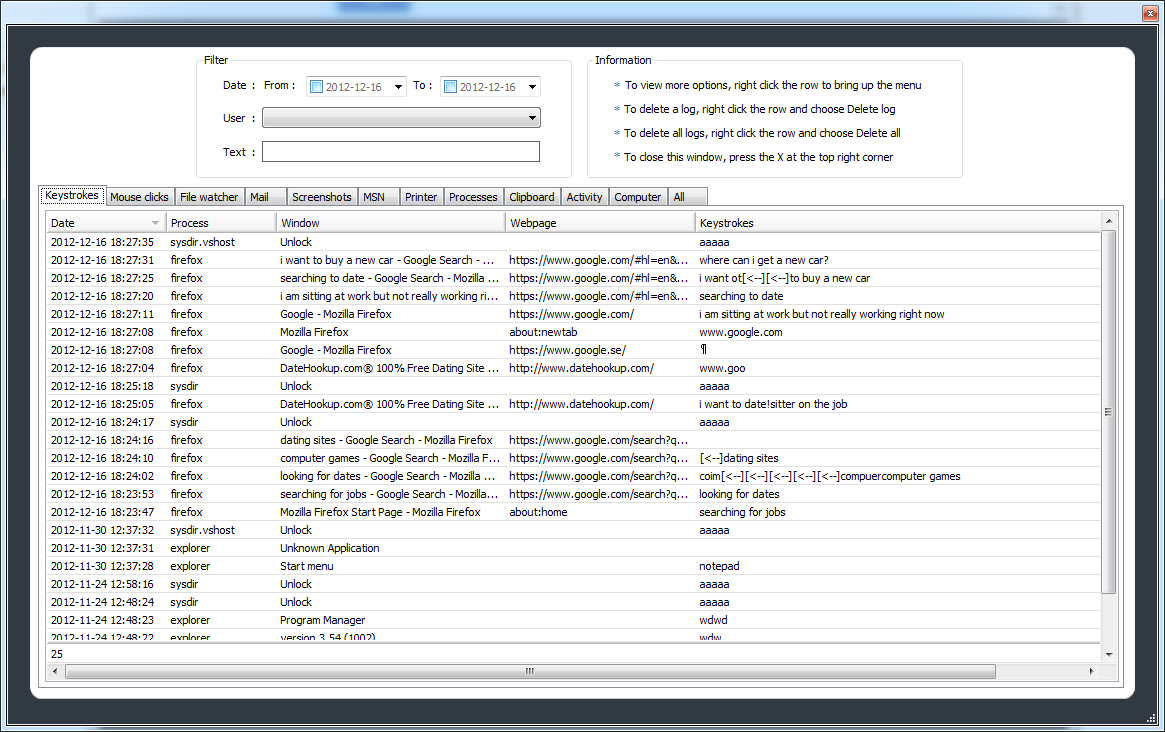Switch to the Clipboard tab
Viewport: 1165px width, 732px height.
coord(532,197)
